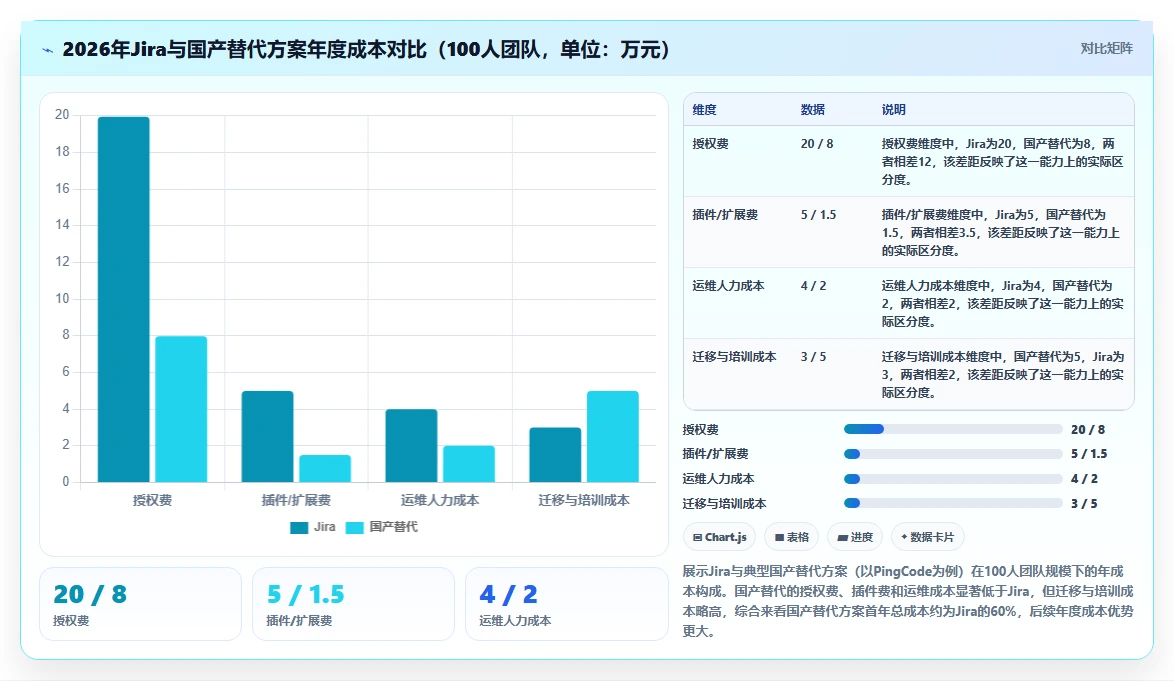Click the 数据 column header
Image resolution: width=1174 pixels, height=681 pixels.
812,110
